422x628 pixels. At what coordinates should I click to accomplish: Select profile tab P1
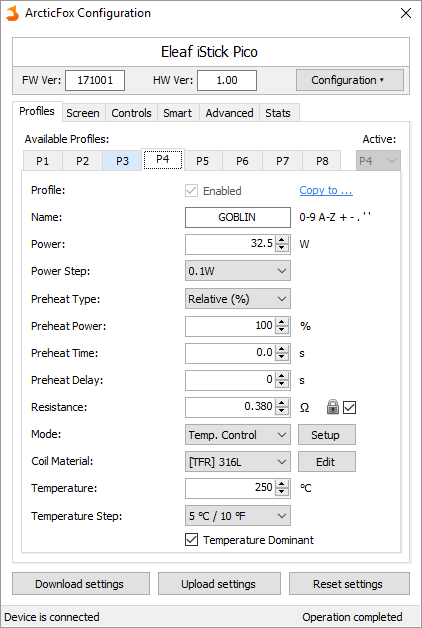coord(42,161)
